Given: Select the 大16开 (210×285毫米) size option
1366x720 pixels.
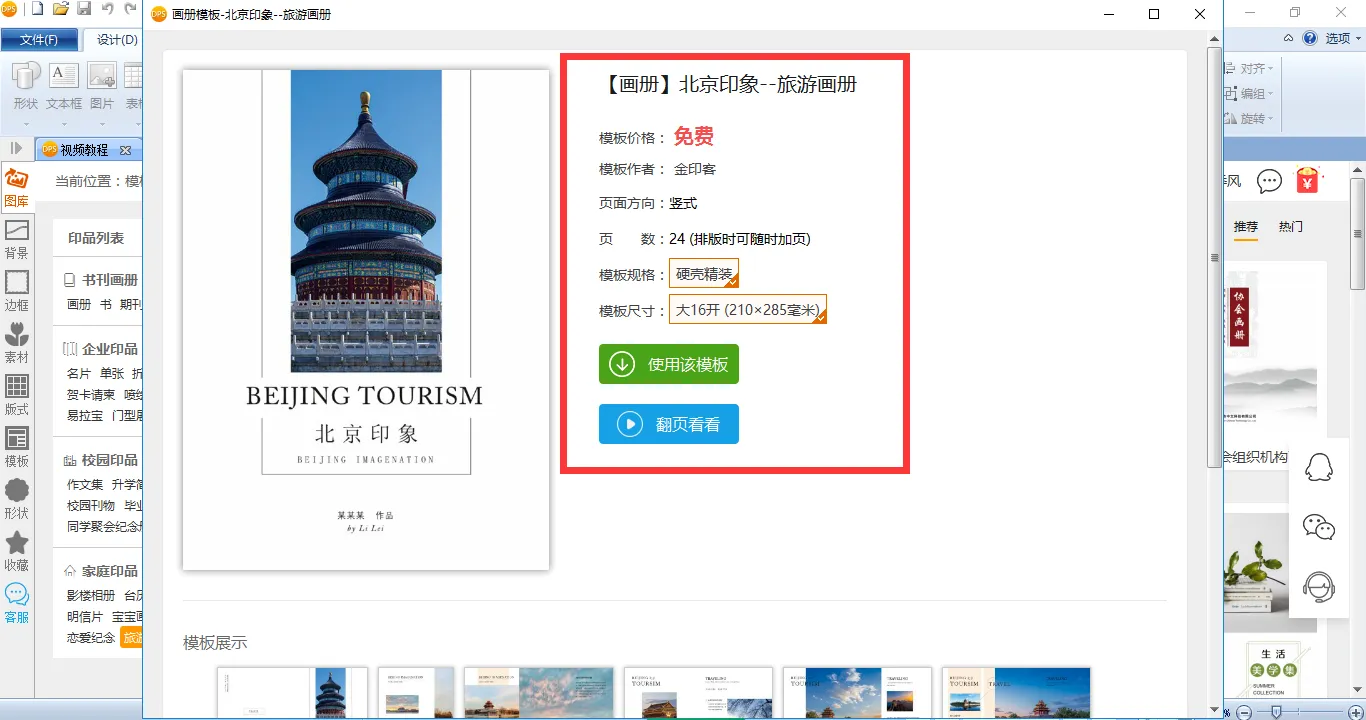Looking at the screenshot, I should tap(748, 310).
